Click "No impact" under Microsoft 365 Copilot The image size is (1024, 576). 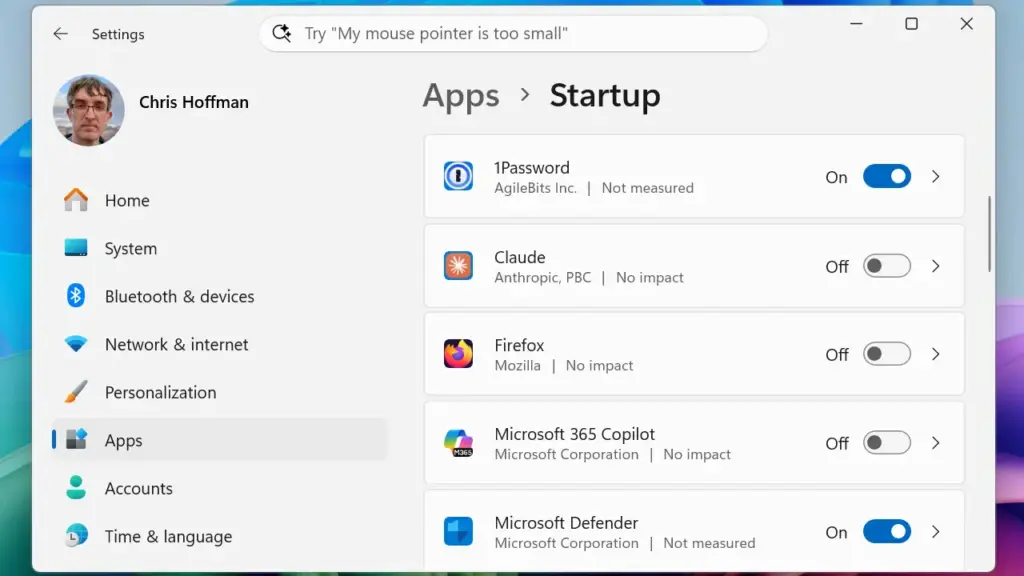(x=697, y=455)
